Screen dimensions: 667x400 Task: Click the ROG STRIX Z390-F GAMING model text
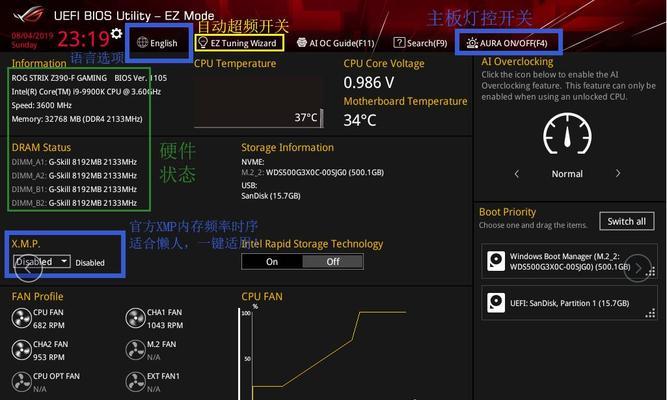pyautogui.click(x=59, y=78)
